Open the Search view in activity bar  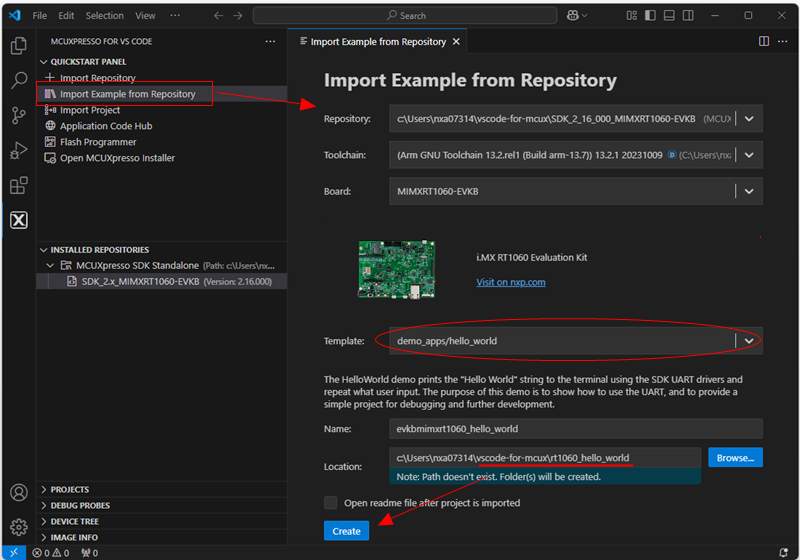(x=18, y=81)
